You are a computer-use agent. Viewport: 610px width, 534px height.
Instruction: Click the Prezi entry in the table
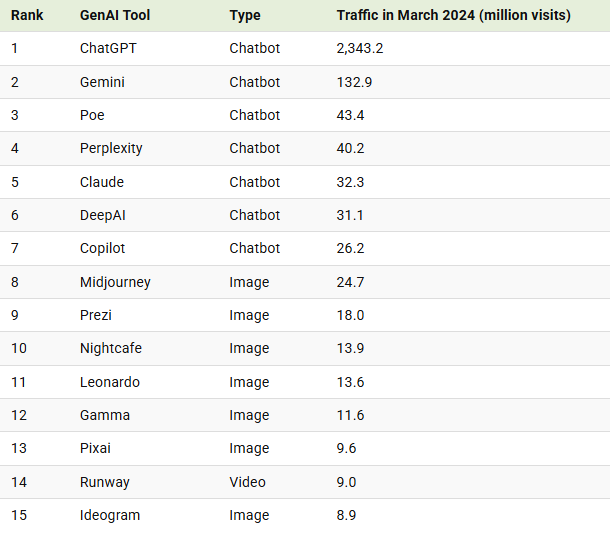[x=96, y=315]
